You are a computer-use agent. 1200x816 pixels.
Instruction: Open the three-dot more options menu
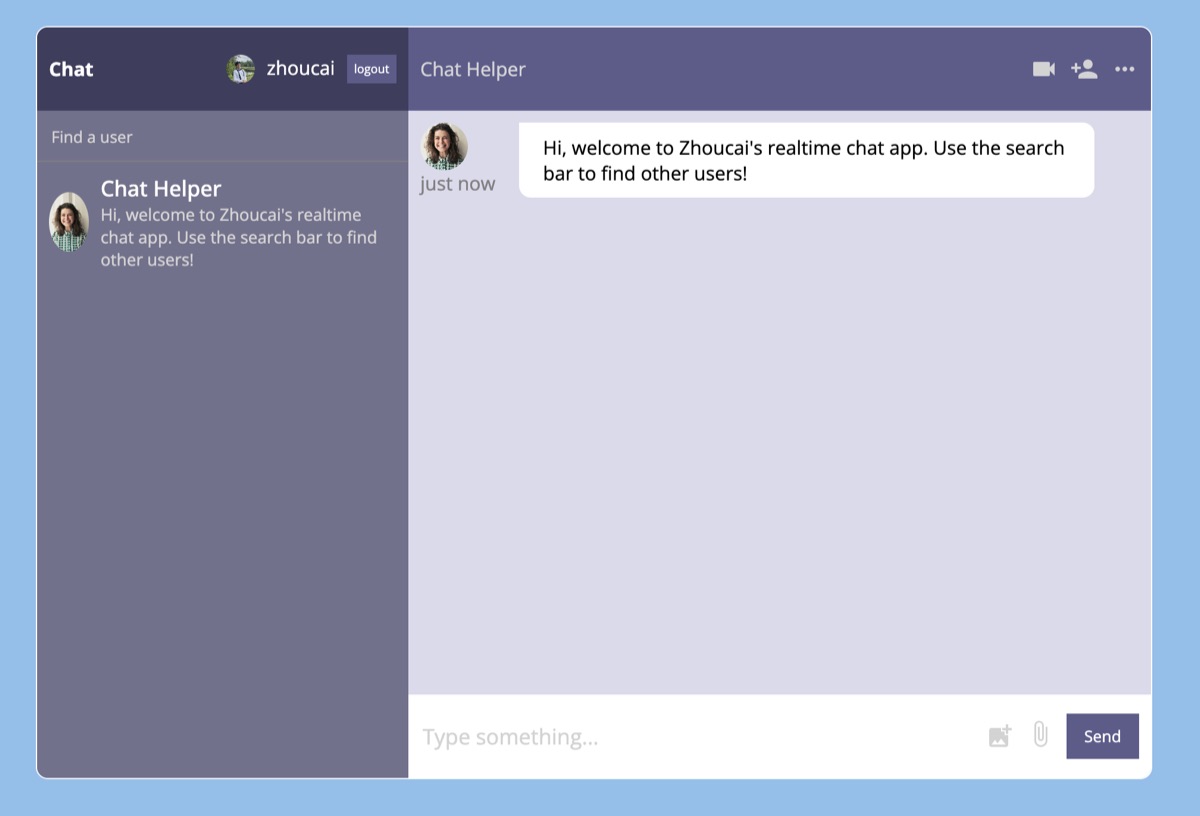pos(1125,69)
